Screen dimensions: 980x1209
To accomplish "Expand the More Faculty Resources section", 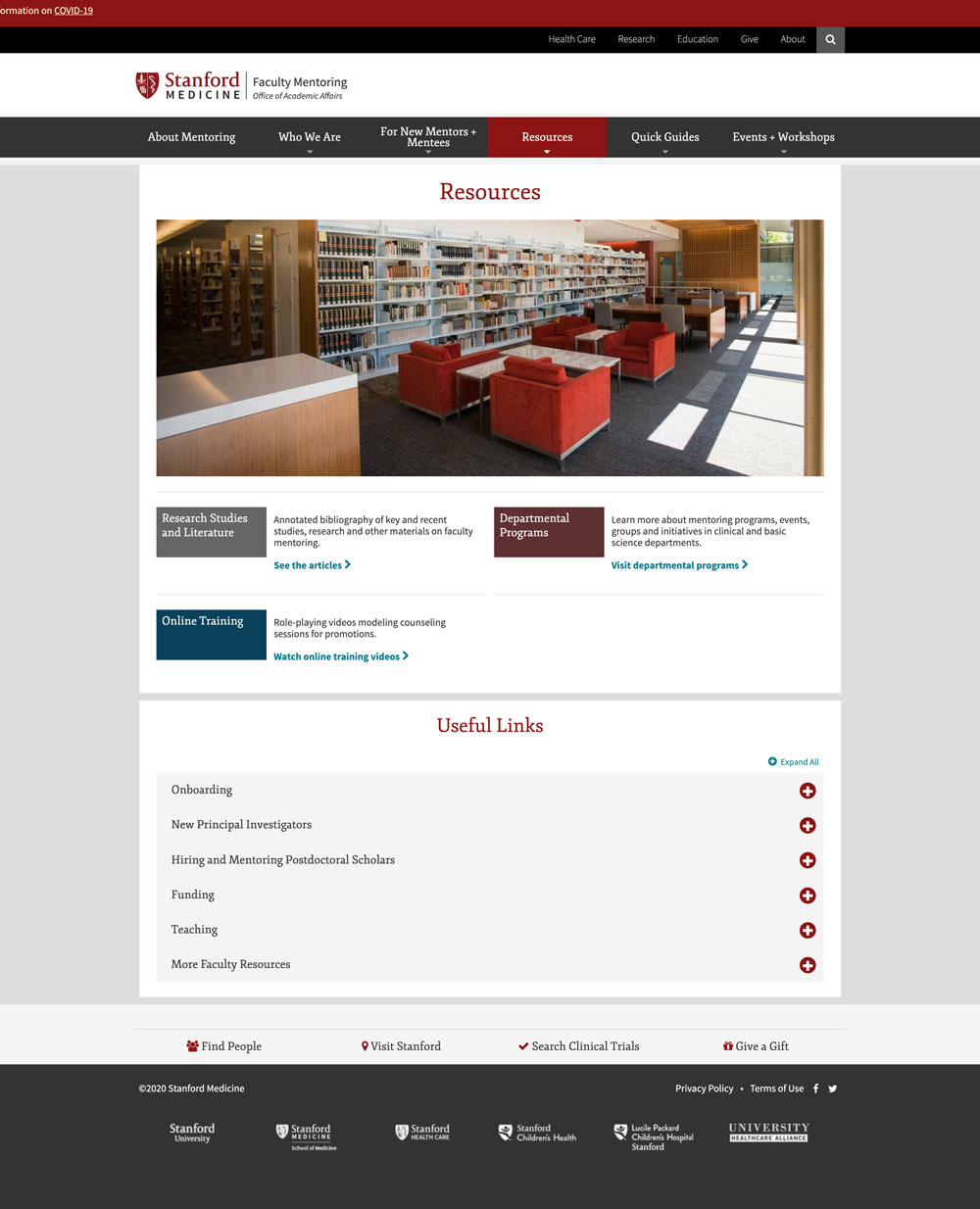I will coord(808,965).
